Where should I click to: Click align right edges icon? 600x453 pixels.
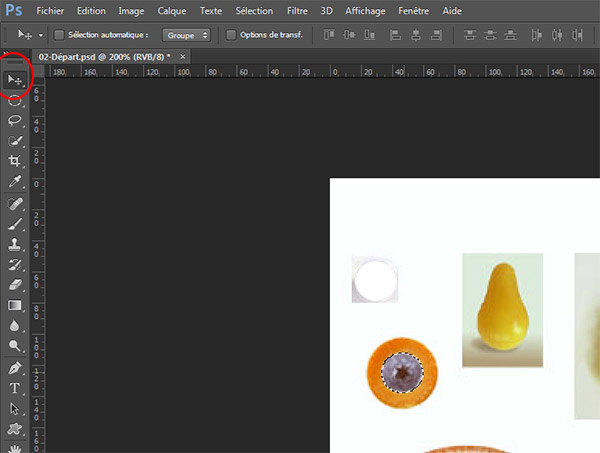click(436, 35)
